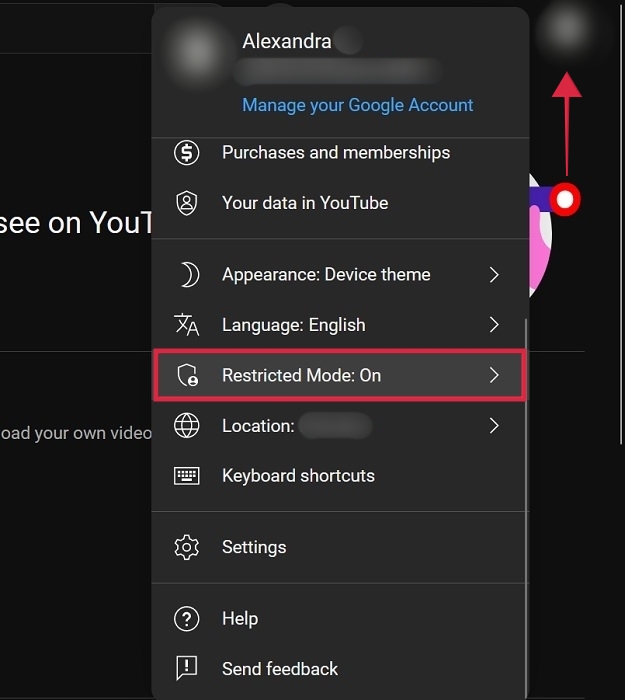Open Your data in YouTube
The width and height of the screenshot is (625, 700).
(340, 203)
